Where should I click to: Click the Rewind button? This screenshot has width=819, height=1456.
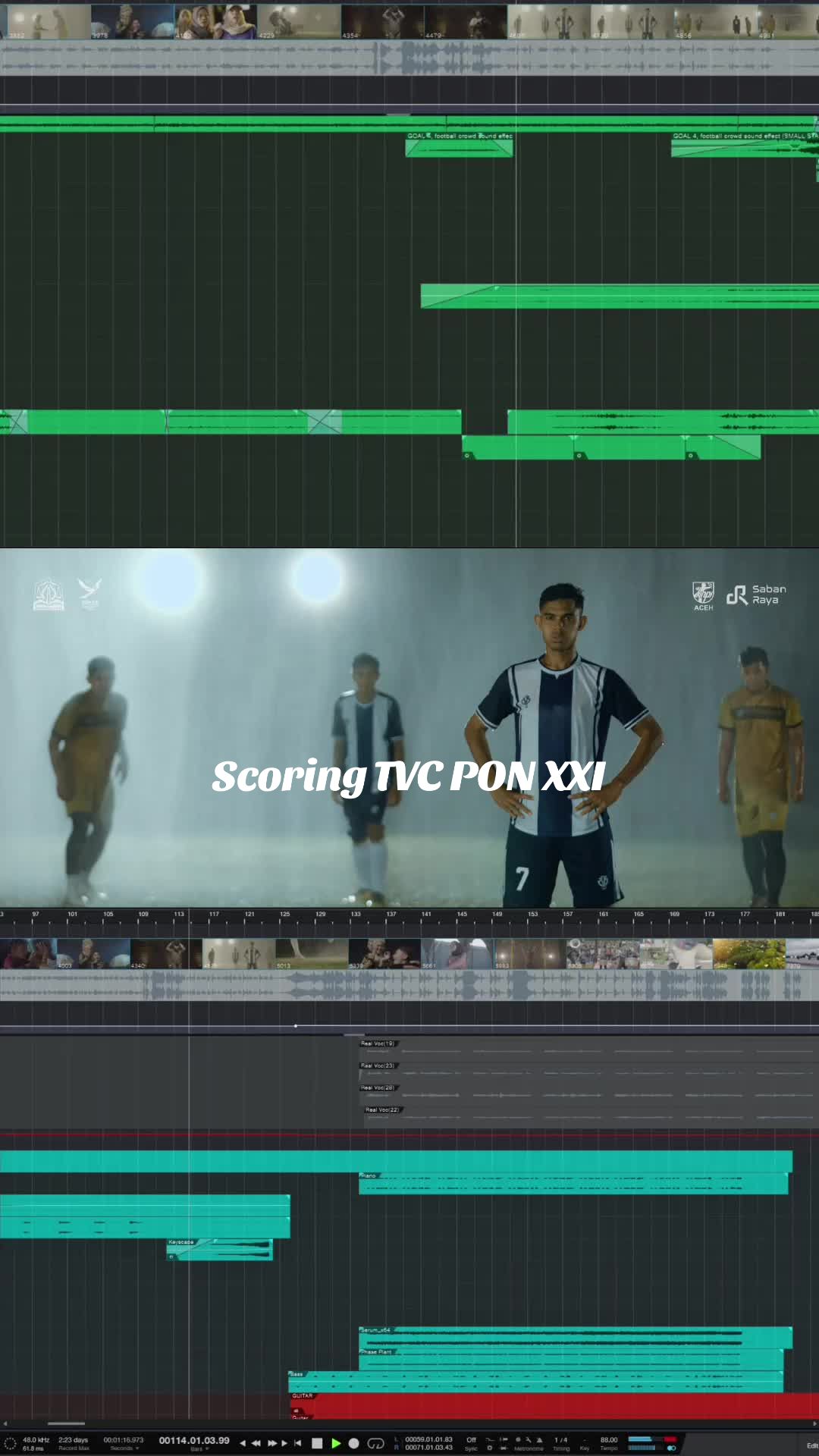[x=256, y=1443]
